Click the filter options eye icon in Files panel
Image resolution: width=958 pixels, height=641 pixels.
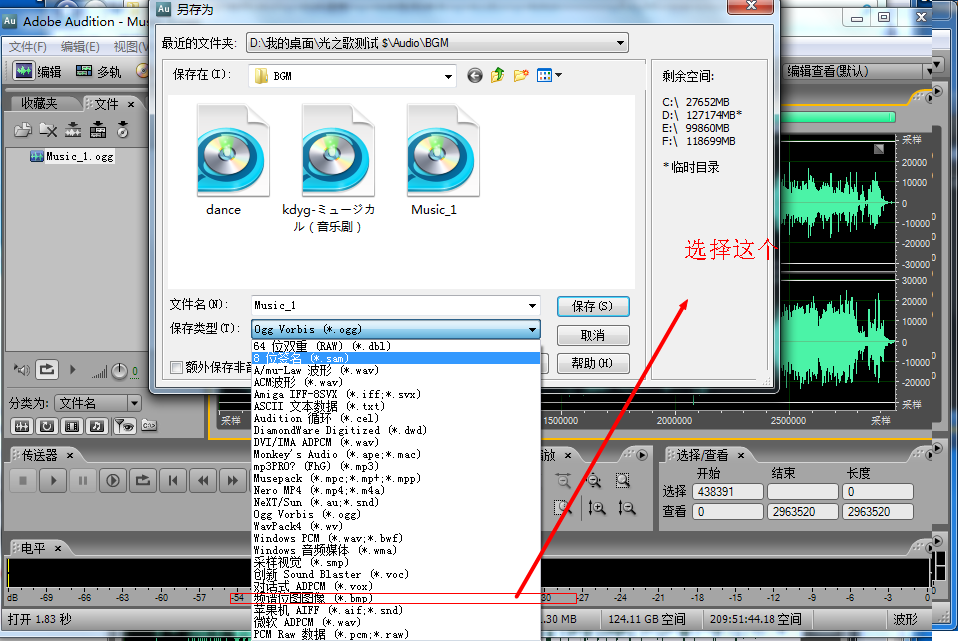(125, 426)
